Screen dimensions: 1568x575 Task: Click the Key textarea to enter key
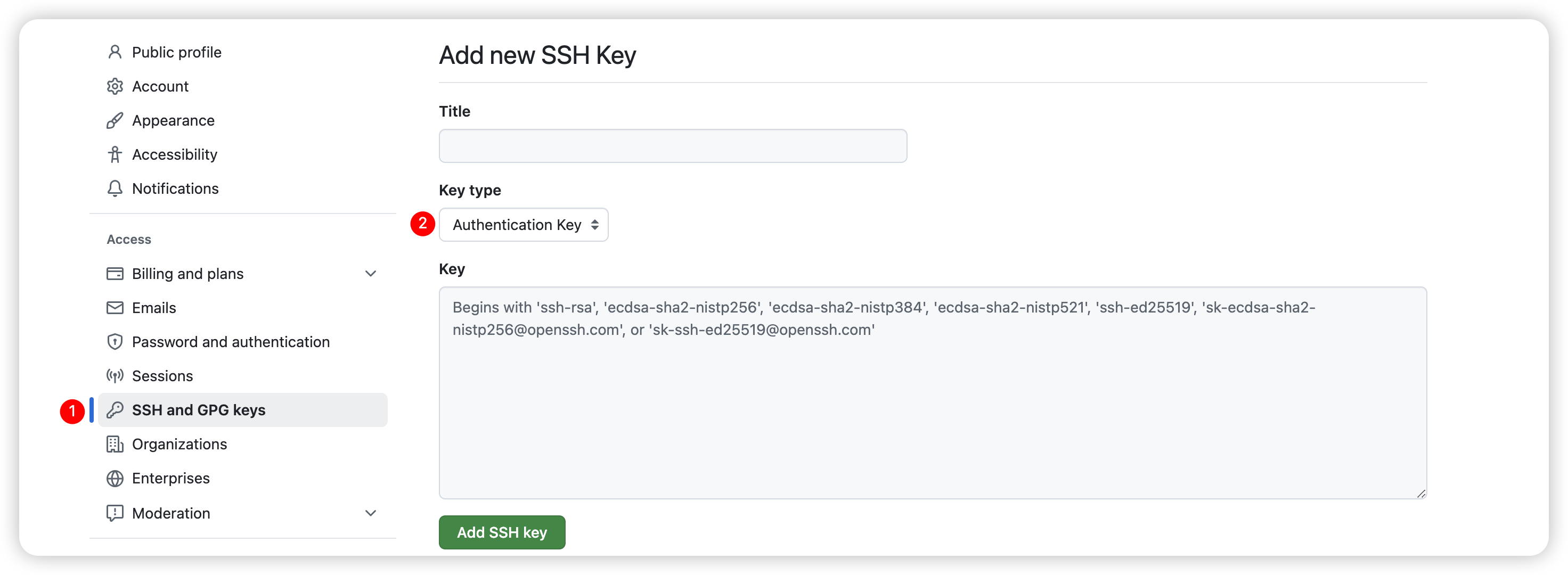pos(932,392)
